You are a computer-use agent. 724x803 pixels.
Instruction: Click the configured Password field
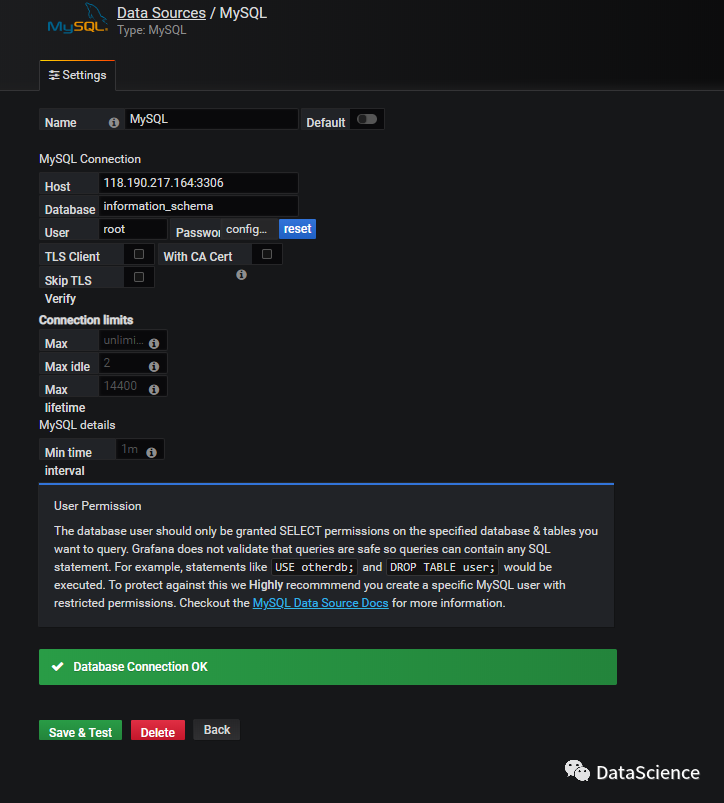coord(249,229)
